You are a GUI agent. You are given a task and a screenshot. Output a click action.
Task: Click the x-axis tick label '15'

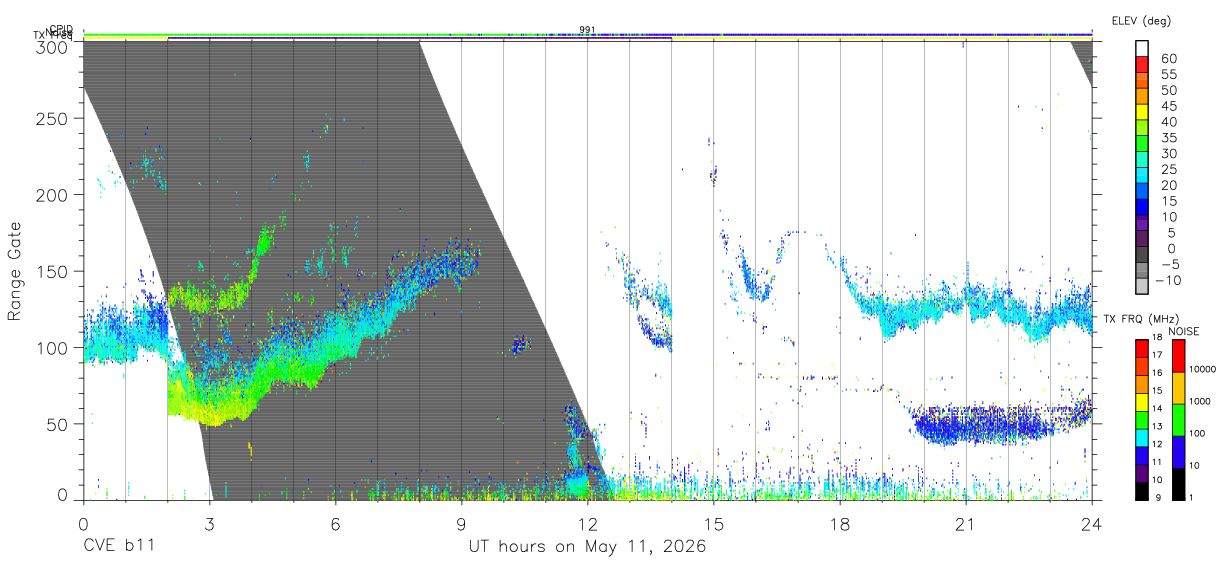714,523
